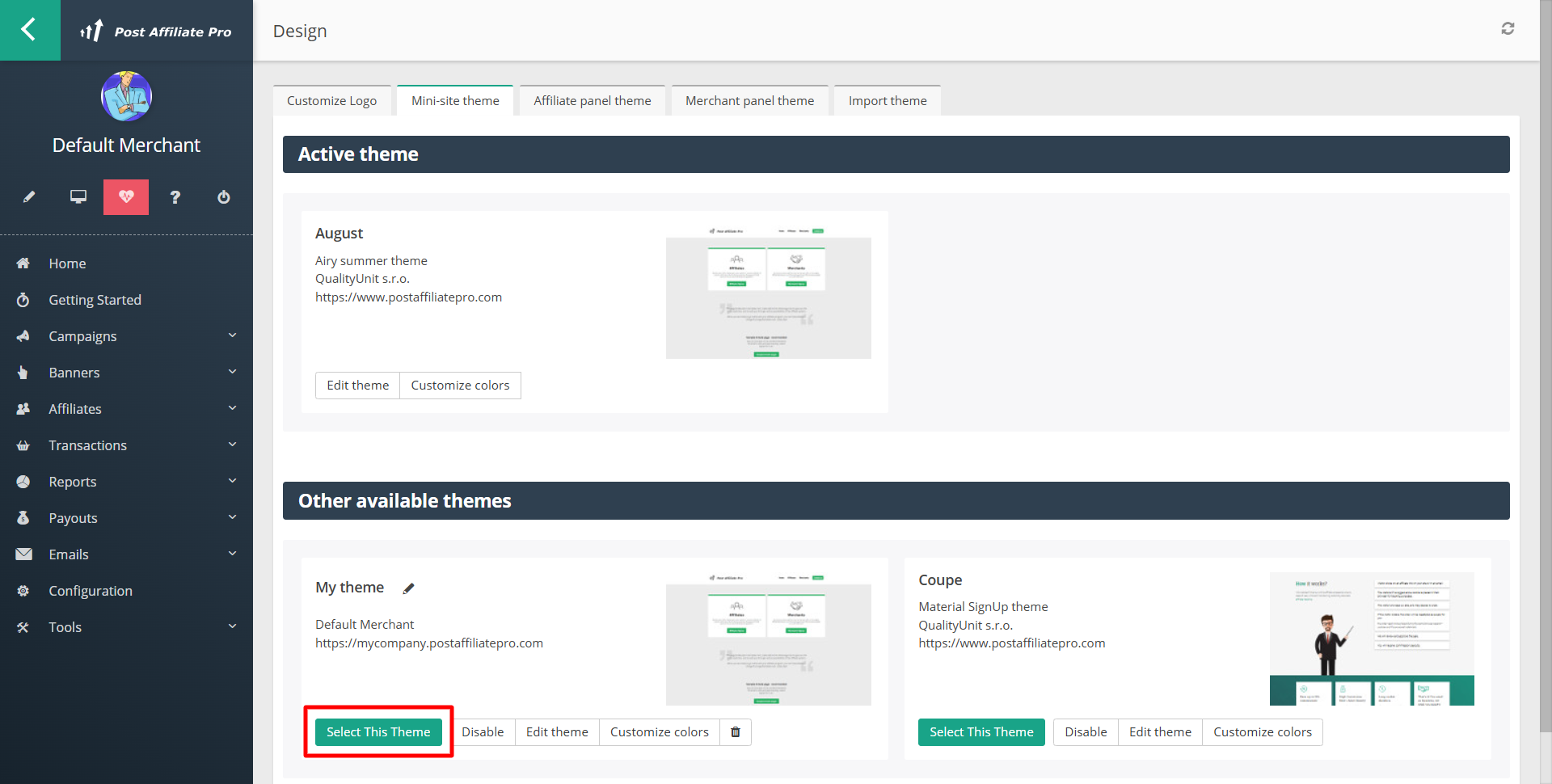This screenshot has width=1552, height=784.
Task: Click the back arrow in top-left corner
Action: 29,30
